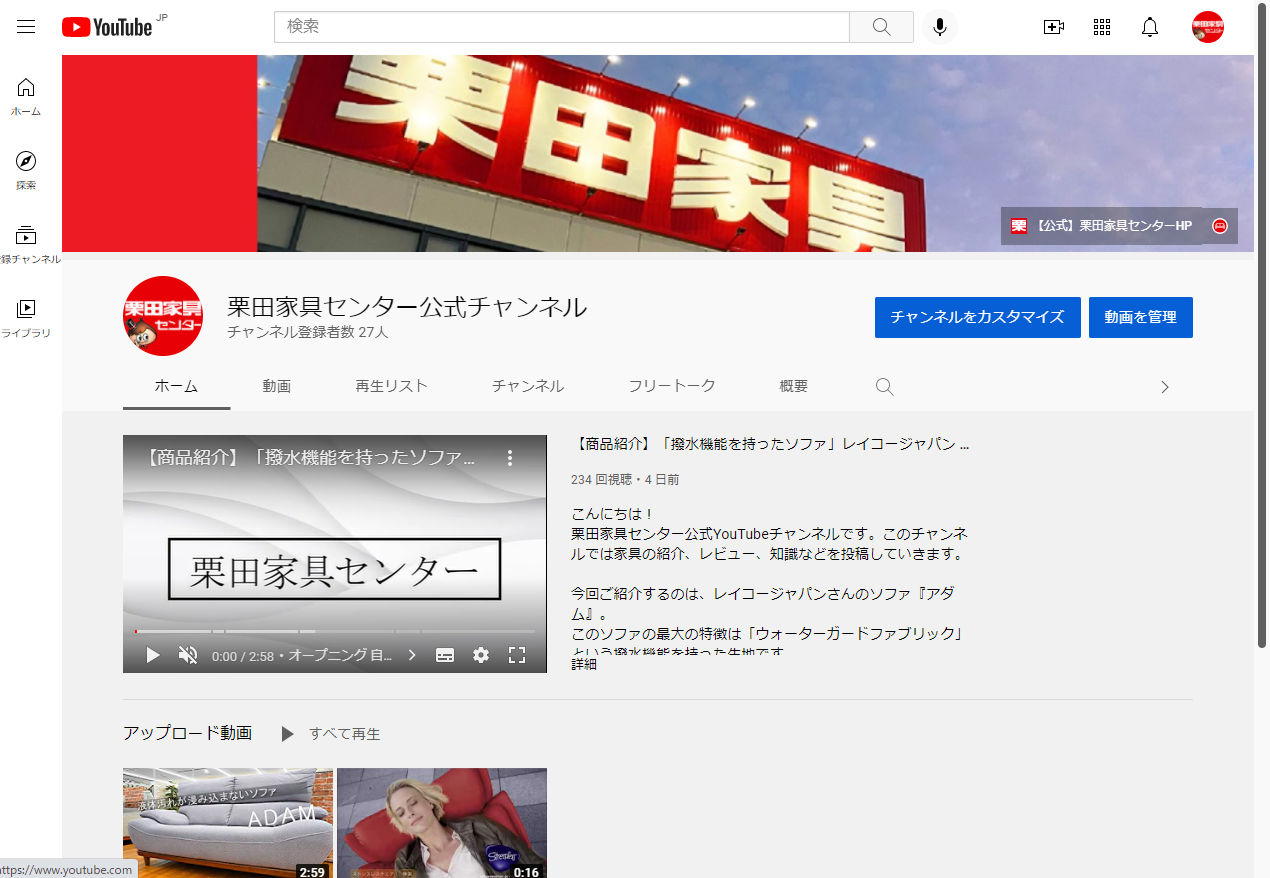Screen dimensions: 1270x878
Task: Switch to the 動画 tab
Action: 277,386
